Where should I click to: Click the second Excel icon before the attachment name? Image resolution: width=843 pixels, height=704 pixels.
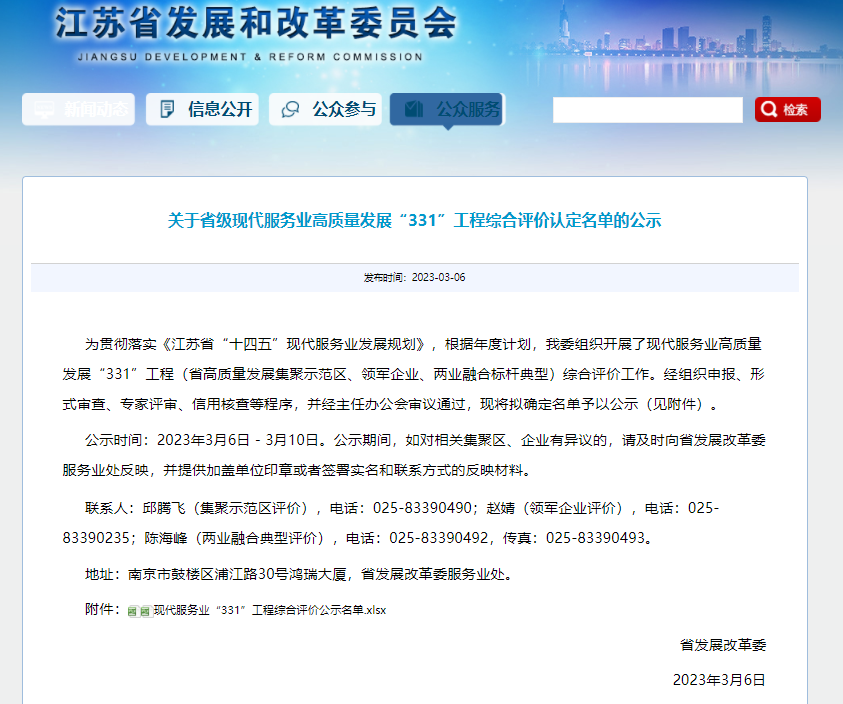pos(145,611)
